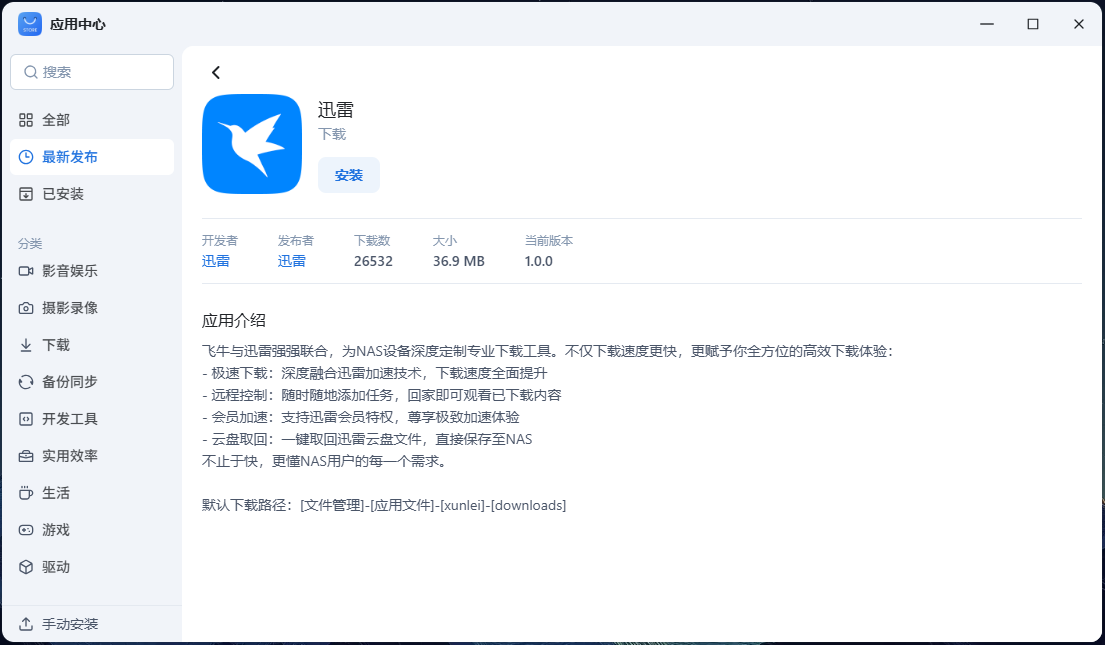Open the 生活 category icon
The width and height of the screenshot is (1105, 645).
27,492
